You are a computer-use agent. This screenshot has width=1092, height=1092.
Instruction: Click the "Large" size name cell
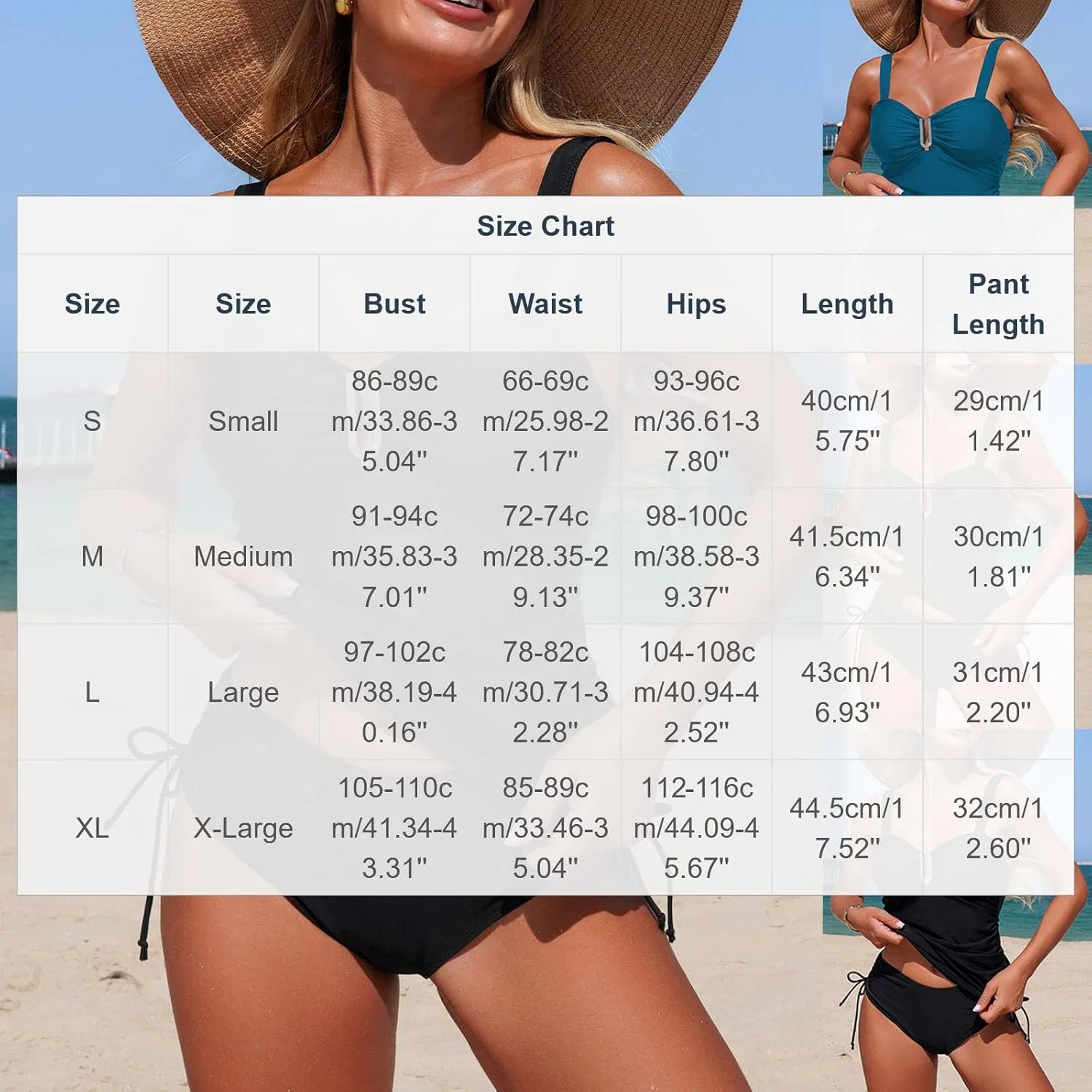click(x=243, y=692)
